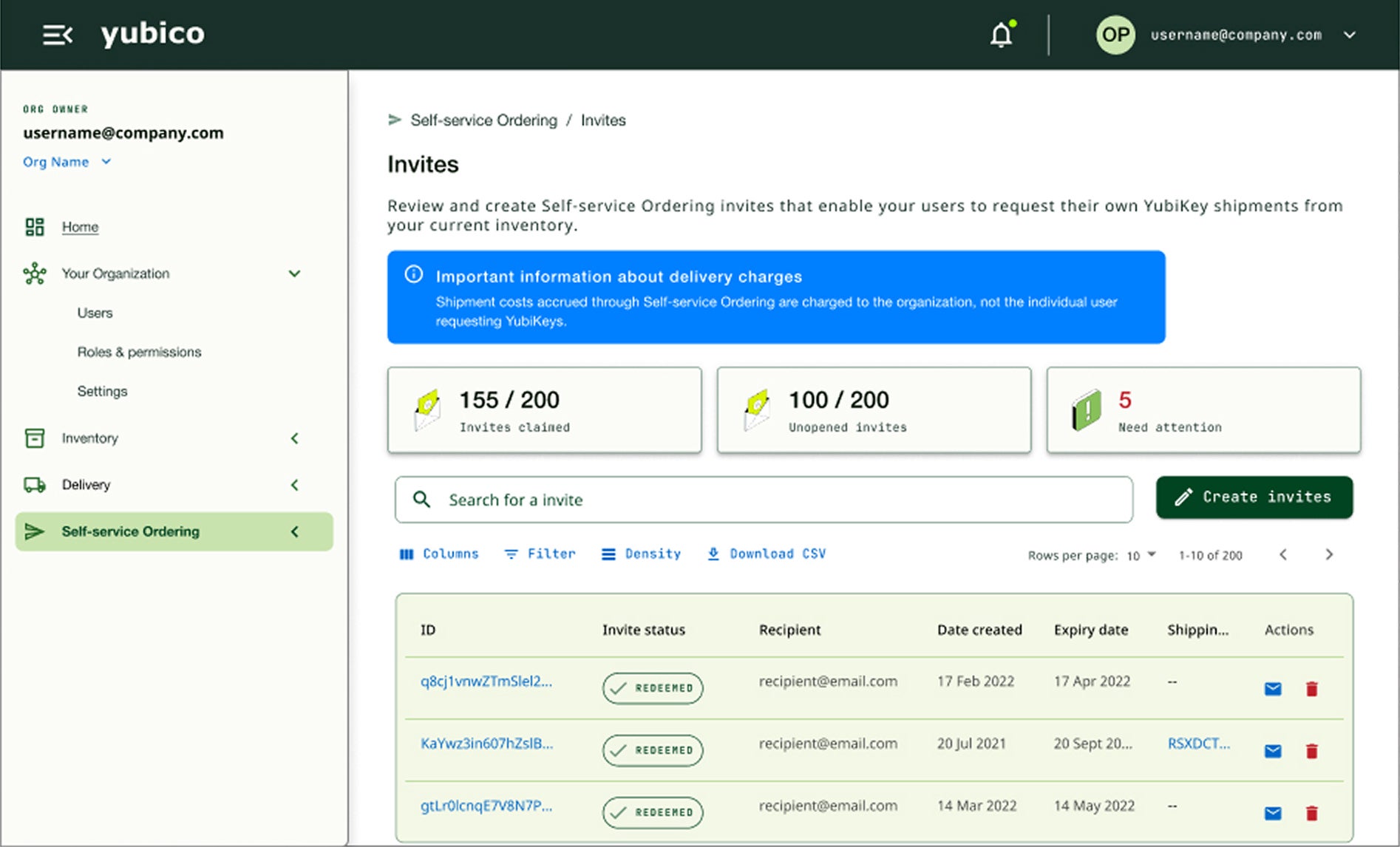Image resolution: width=1400 pixels, height=847 pixels.
Task: Change rows per page dropdown
Action: coord(1141,555)
